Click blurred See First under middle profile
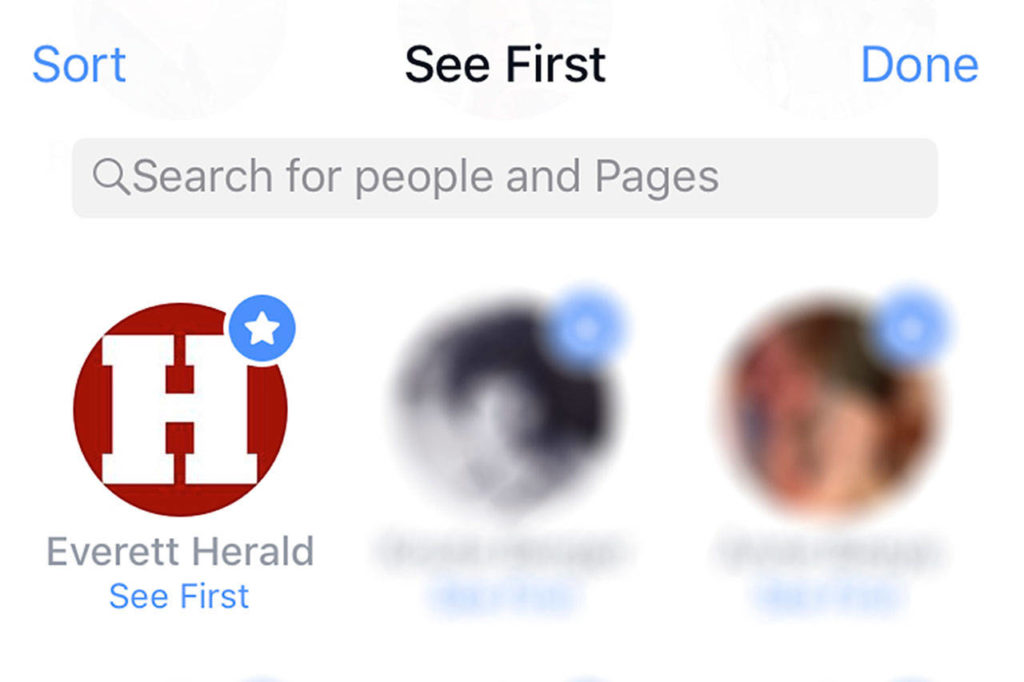 click(500, 596)
